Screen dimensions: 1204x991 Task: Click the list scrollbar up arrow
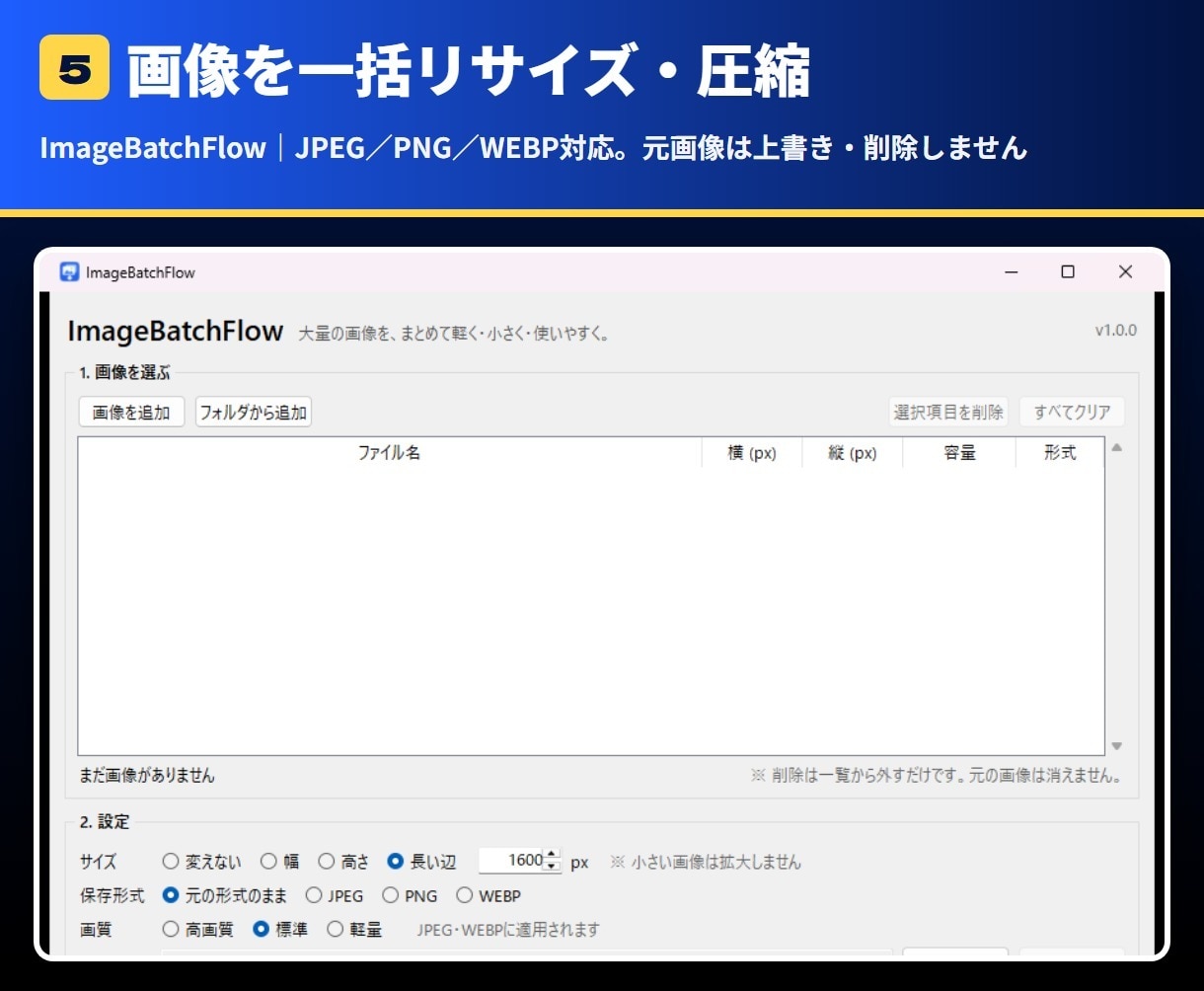click(1117, 447)
